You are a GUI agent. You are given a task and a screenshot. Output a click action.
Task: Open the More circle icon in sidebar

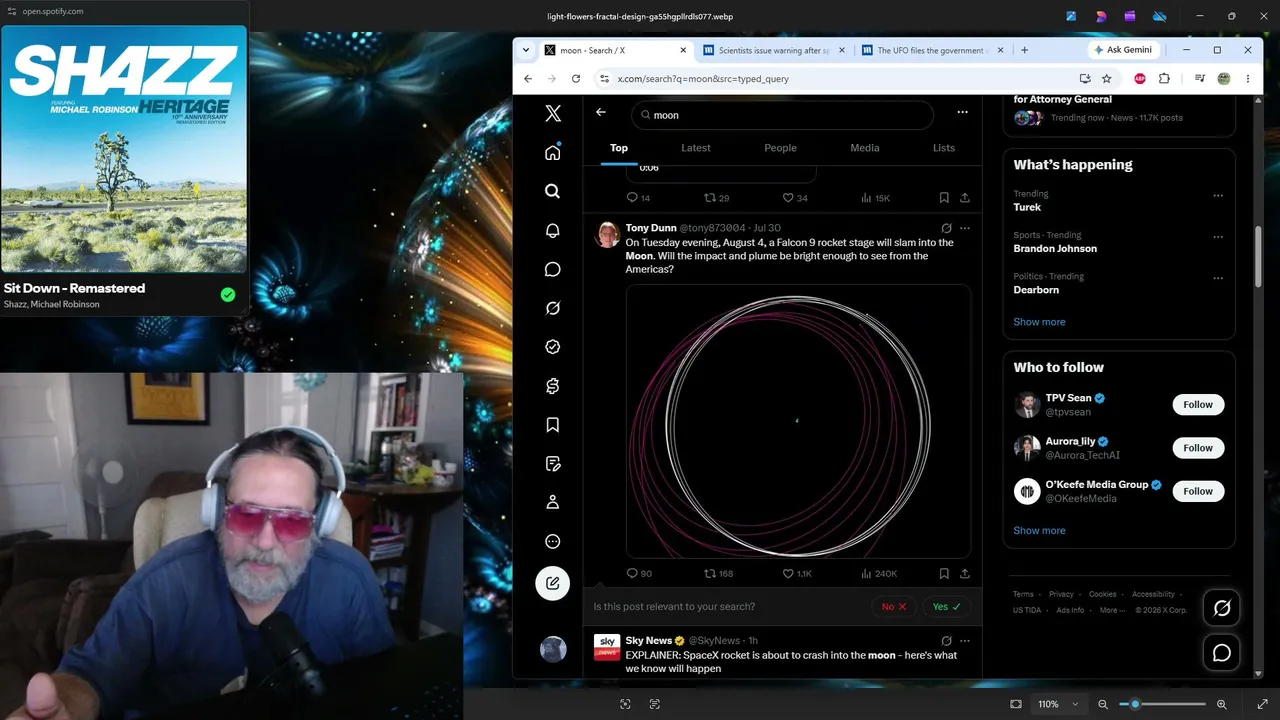(552, 541)
